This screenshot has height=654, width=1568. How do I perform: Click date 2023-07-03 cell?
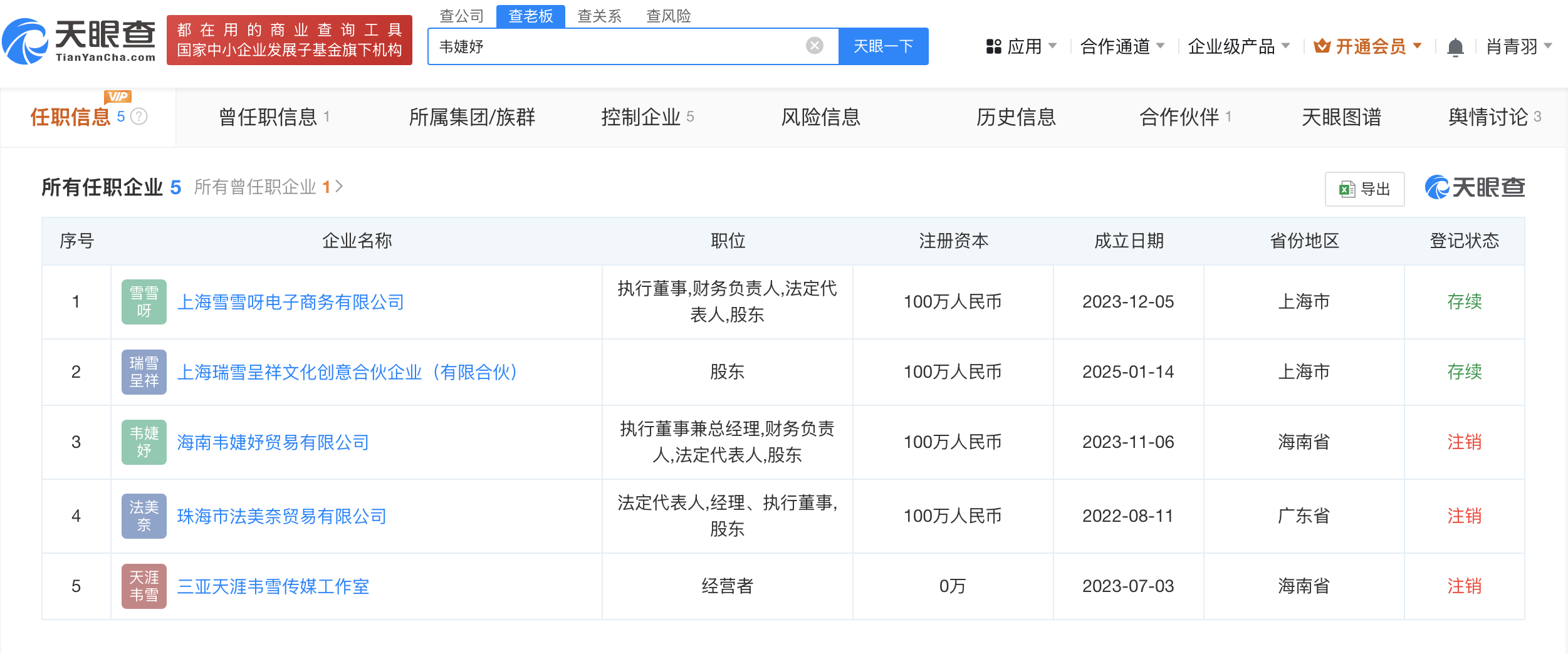pyautogui.click(x=1128, y=586)
